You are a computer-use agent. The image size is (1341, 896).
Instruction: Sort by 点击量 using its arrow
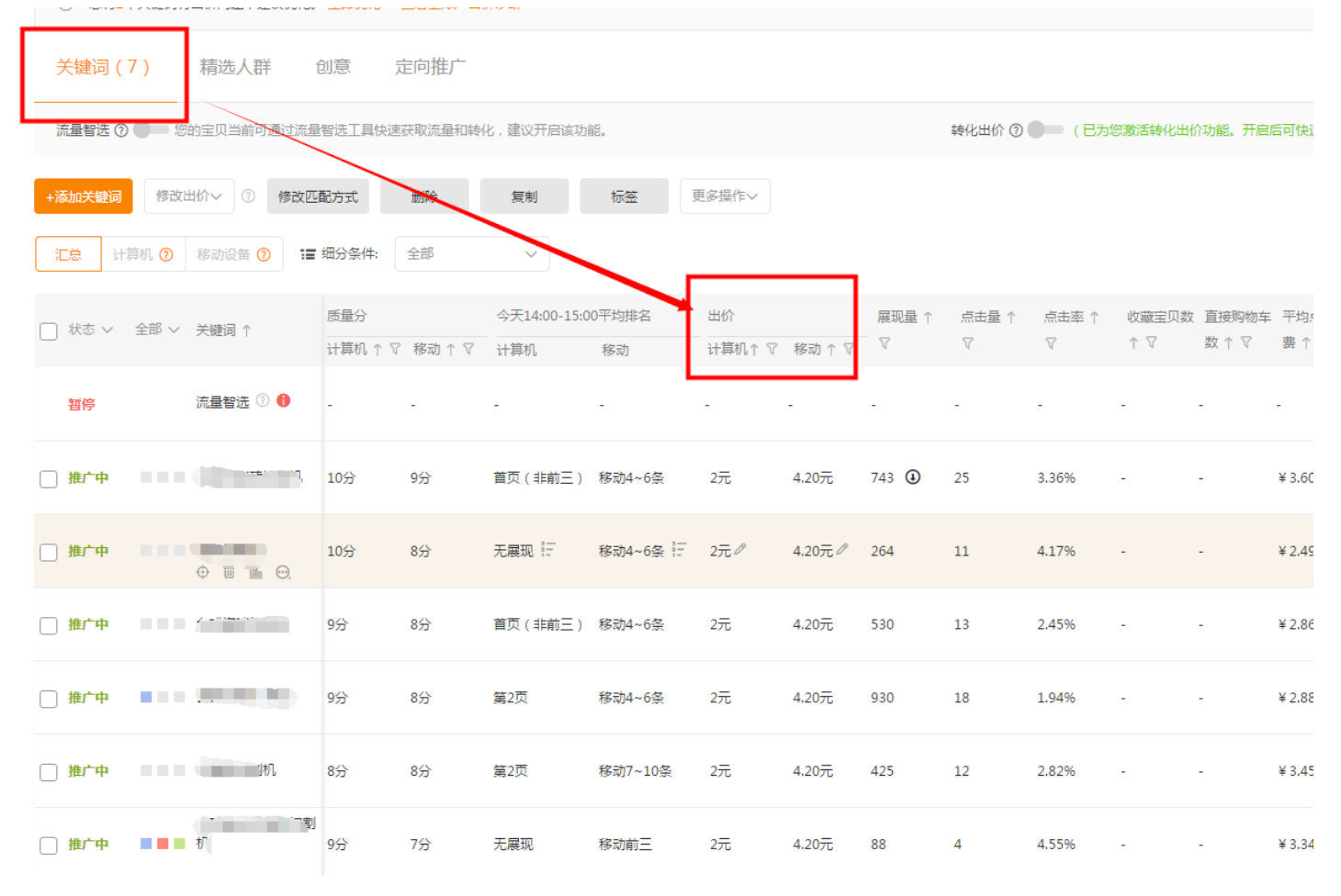tap(1010, 317)
